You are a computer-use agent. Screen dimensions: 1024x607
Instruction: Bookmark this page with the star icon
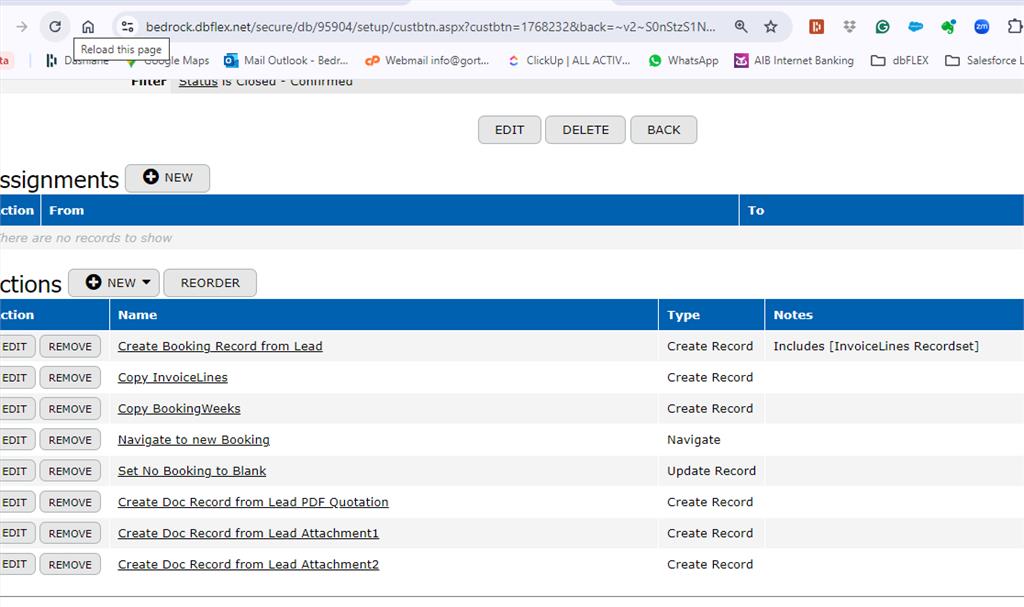point(770,27)
